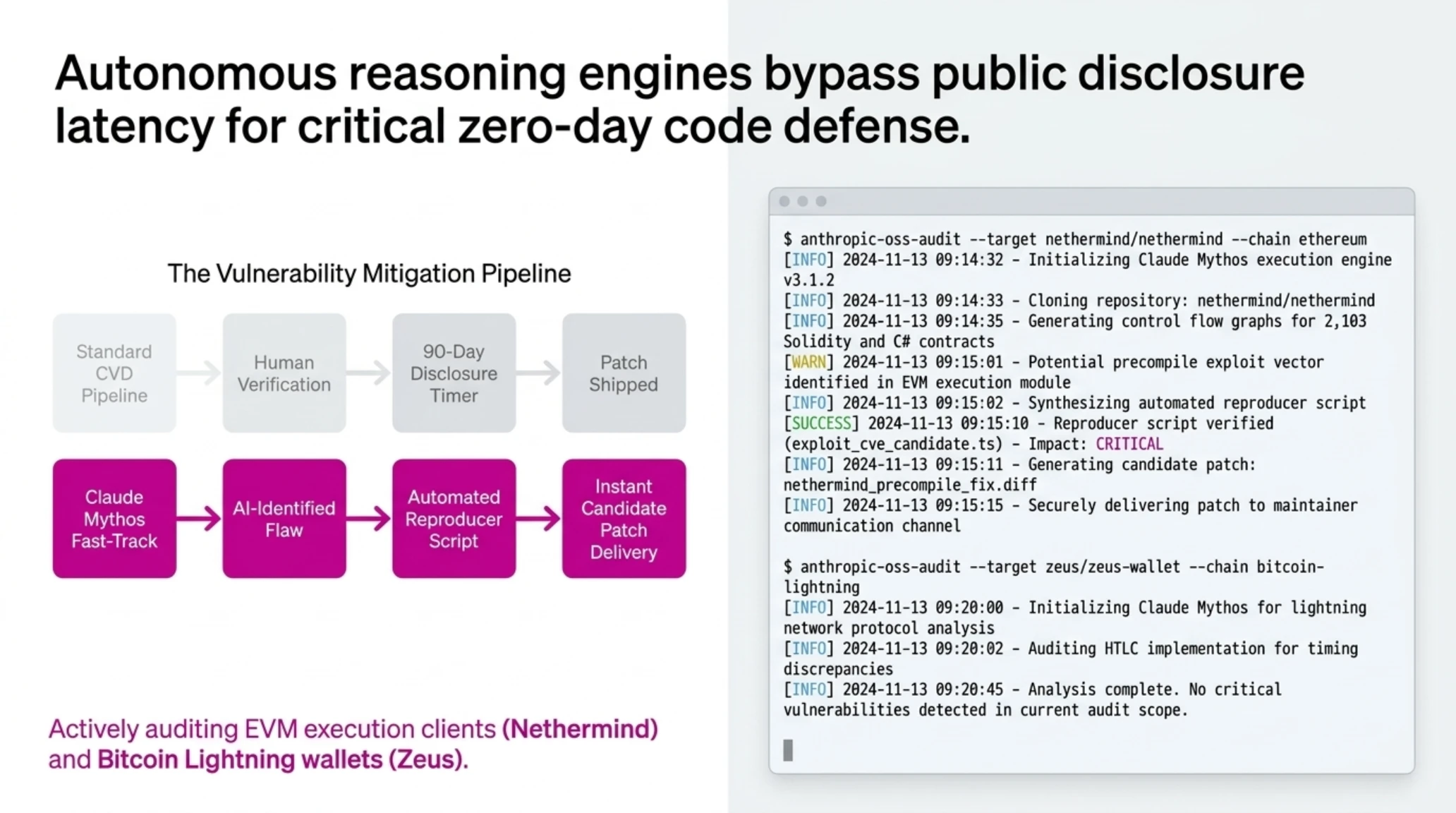Click arrow pointing to Patch Shipped box
This screenshot has height=813, width=1456.
pos(539,373)
